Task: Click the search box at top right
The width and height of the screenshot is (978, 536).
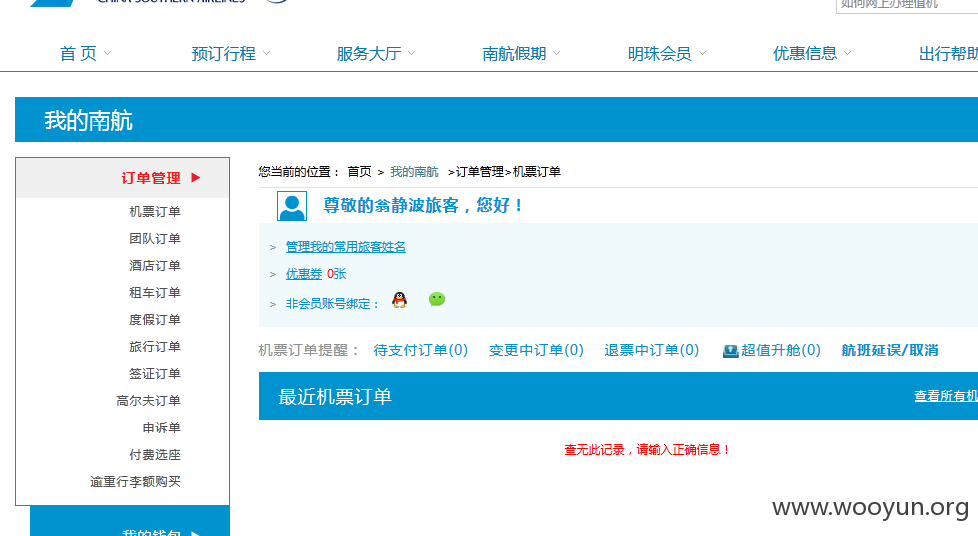Action: (x=907, y=5)
